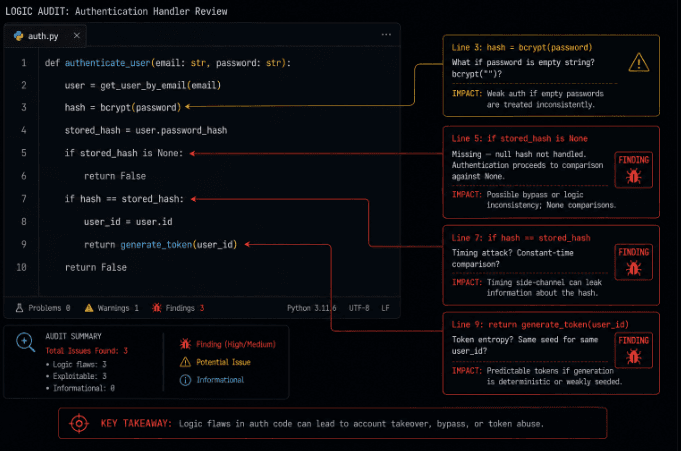Click 'Informational: 0' summary entry
Image resolution: width=681 pixels, height=451 pixels.
84,388
